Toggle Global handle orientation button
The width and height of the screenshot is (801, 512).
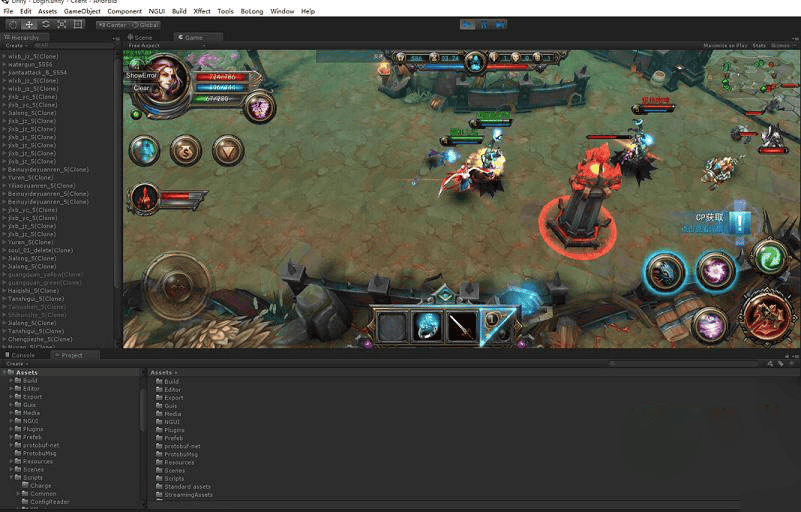(x=145, y=25)
